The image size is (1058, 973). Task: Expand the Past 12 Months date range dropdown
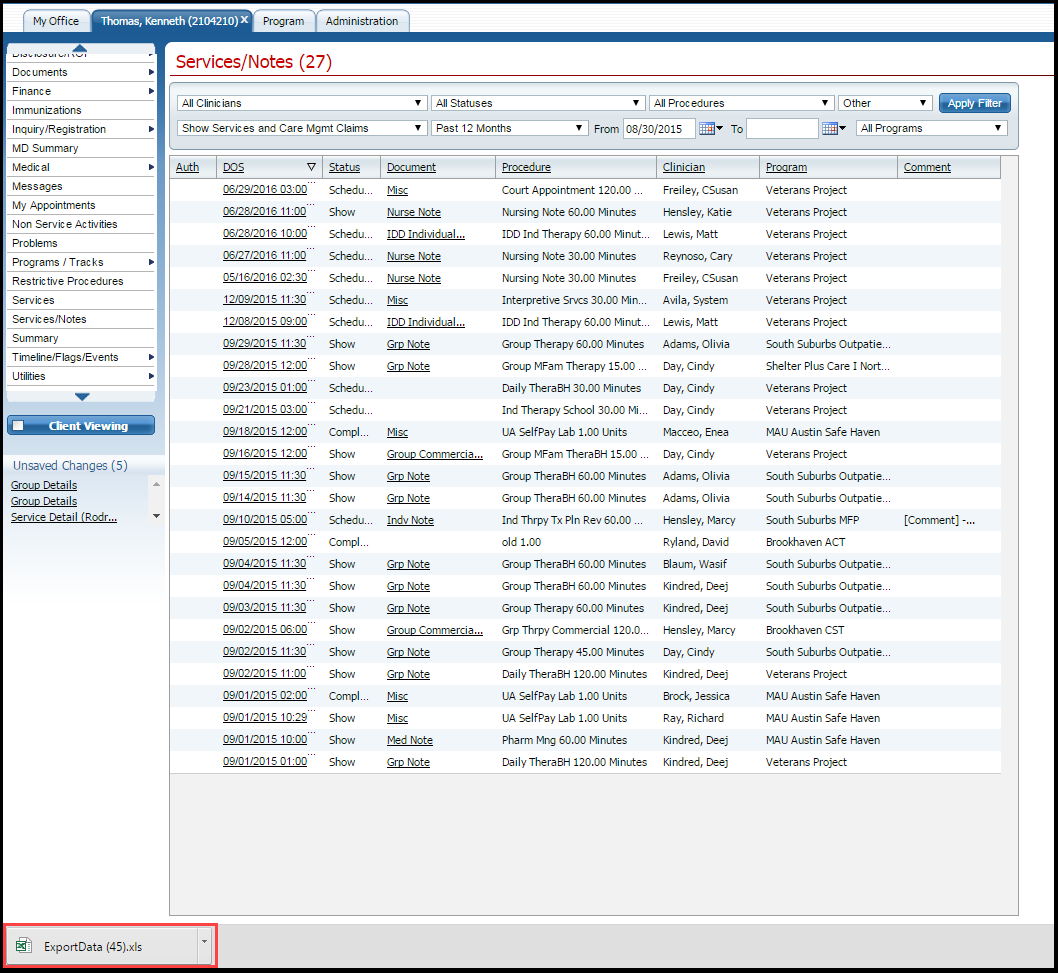click(x=509, y=128)
